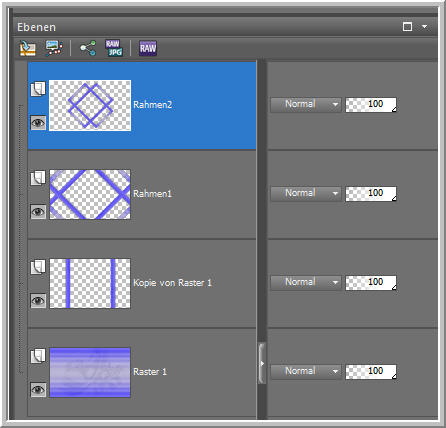Hide the Rahmen2 layer with its eye icon

point(38,123)
